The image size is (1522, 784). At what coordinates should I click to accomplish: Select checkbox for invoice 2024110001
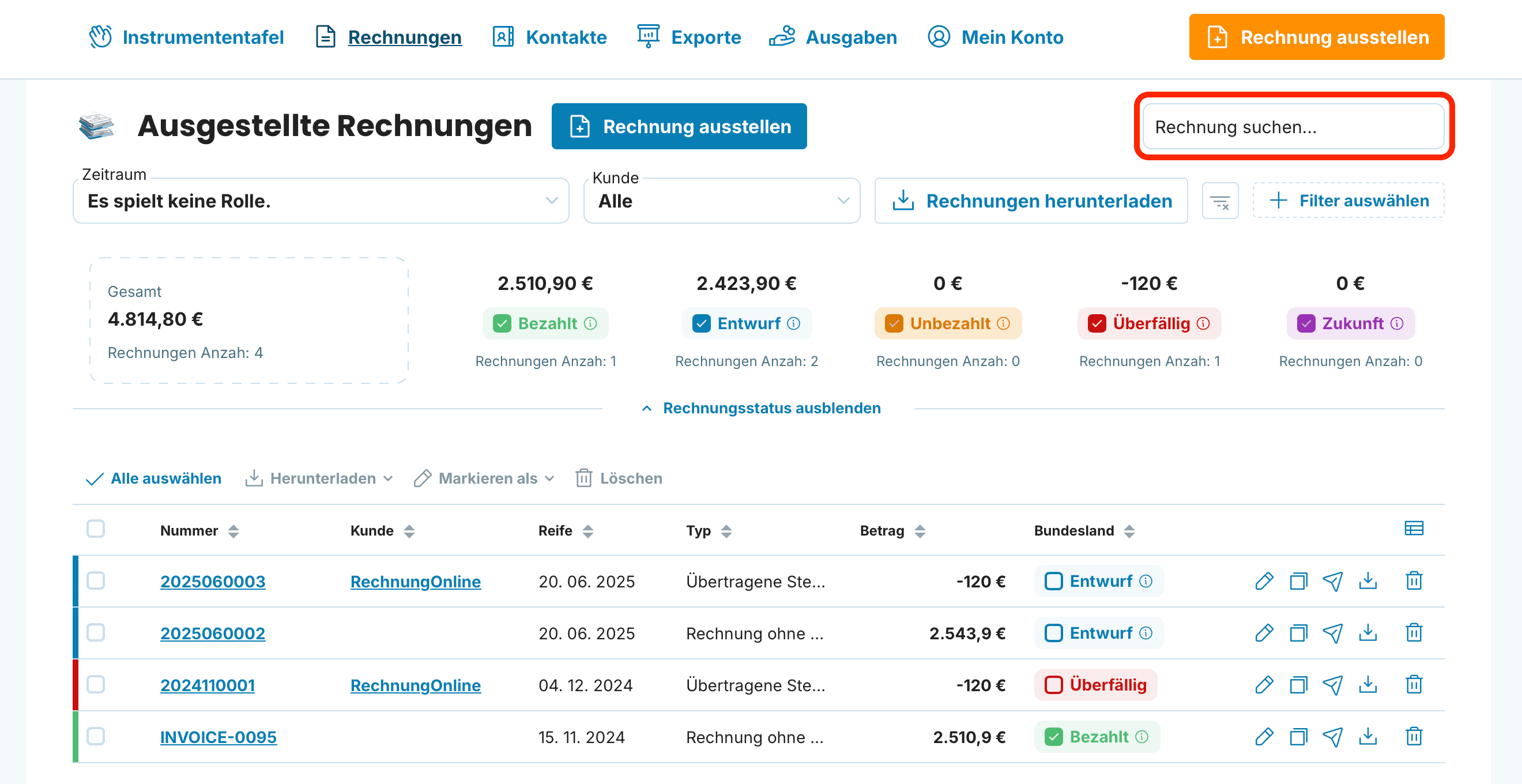coord(96,685)
